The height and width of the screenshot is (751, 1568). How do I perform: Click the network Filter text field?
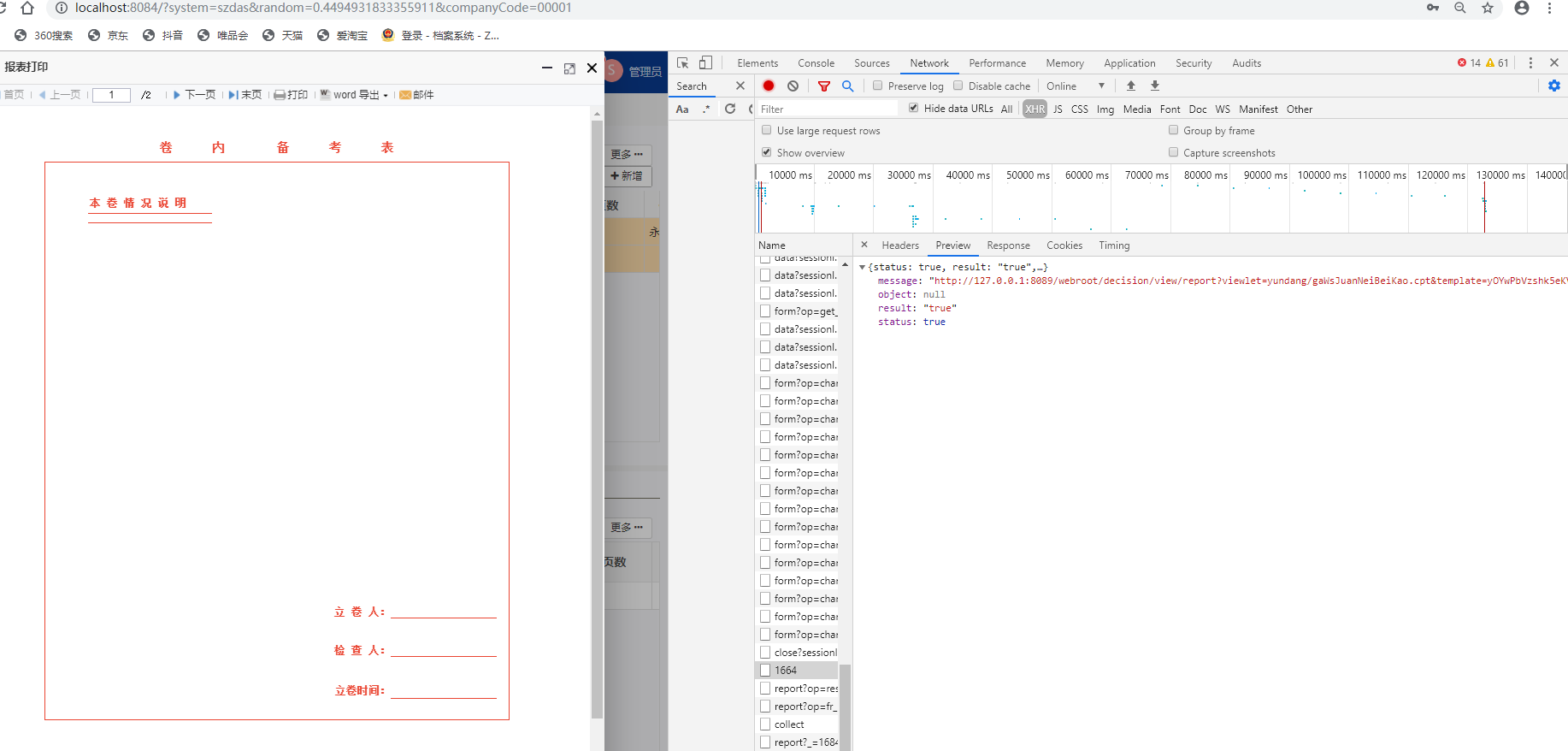[828, 109]
